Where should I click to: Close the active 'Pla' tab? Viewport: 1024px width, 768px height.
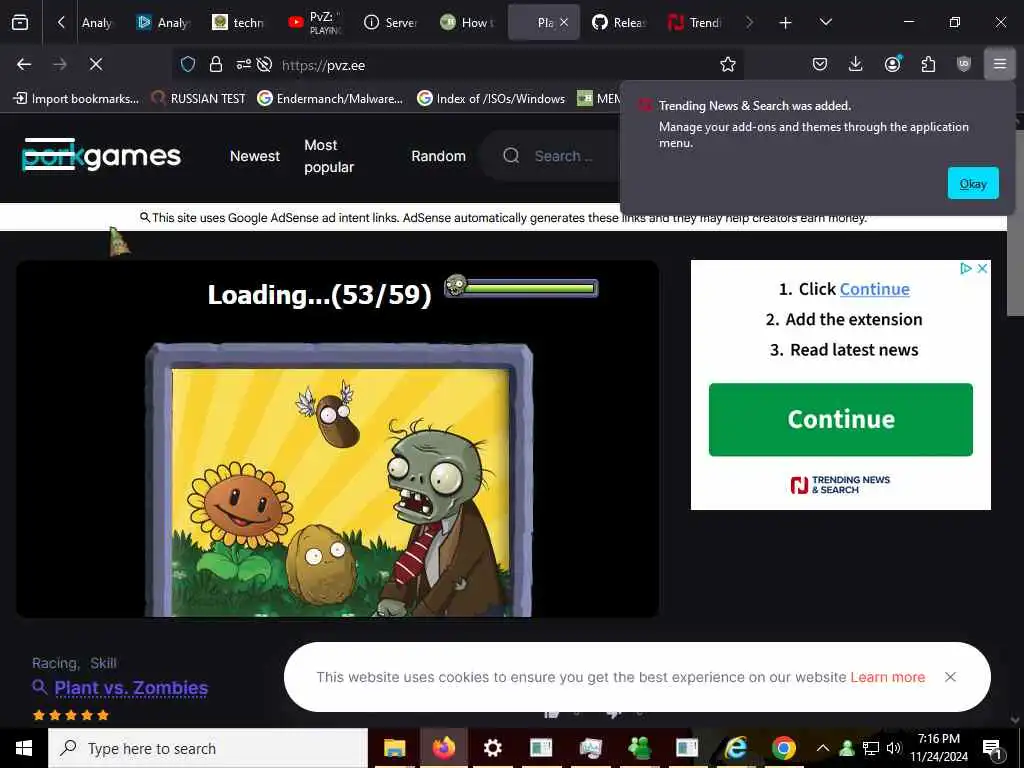[564, 22]
